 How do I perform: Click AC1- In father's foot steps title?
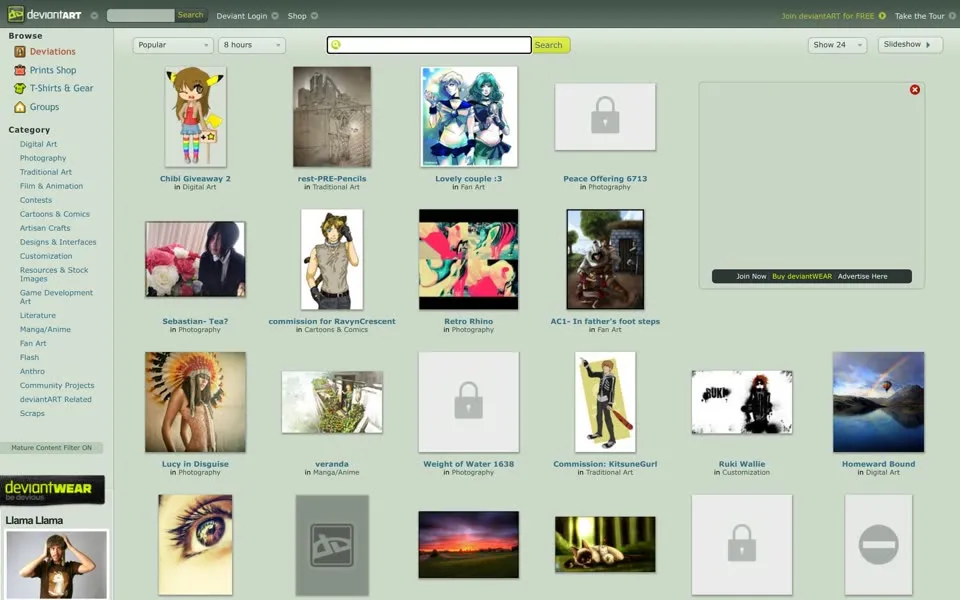[x=605, y=321]
